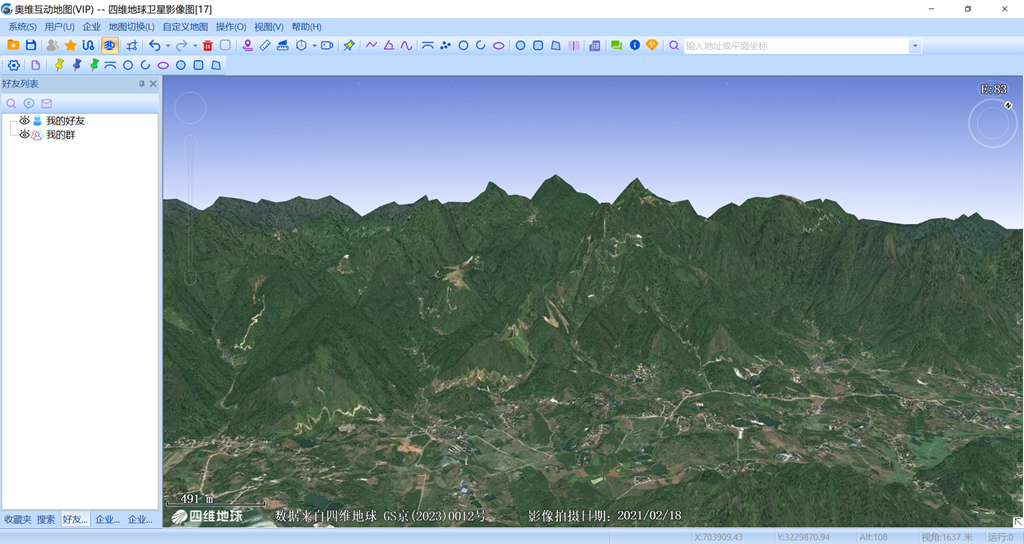Click the red trash delete icon
The image size is (1024, 544).
pos(208,46)
